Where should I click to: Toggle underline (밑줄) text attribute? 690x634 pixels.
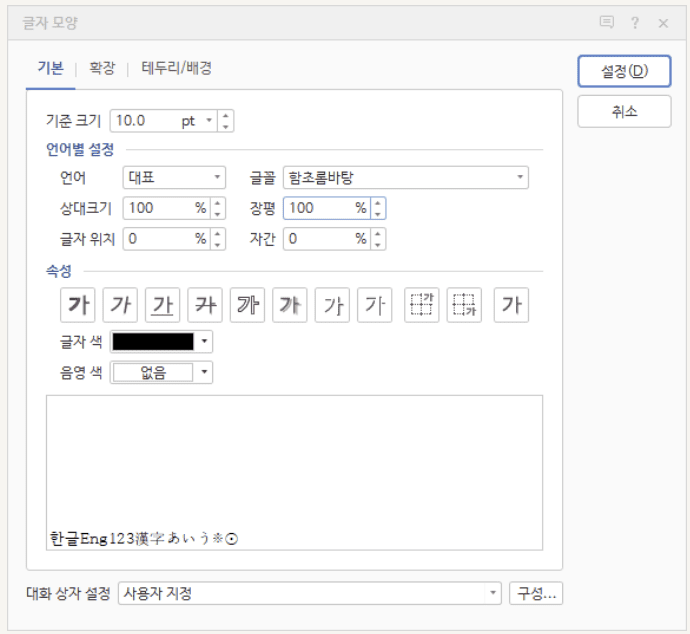pos(163,305)
